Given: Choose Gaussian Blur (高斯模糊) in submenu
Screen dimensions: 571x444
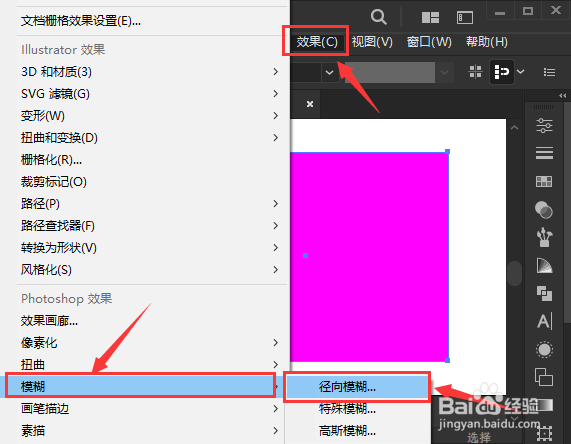Looking at the screenshot, I should click(358, 431).
